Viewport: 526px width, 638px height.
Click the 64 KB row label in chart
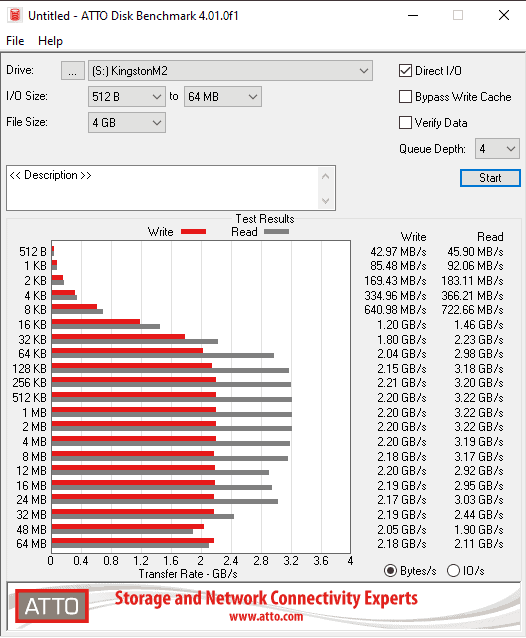tap(33, 354)
